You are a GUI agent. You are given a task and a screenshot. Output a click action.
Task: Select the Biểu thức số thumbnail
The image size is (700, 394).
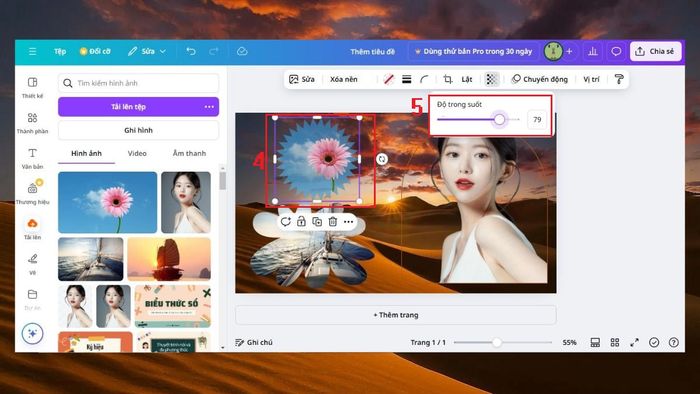point(172,306)
